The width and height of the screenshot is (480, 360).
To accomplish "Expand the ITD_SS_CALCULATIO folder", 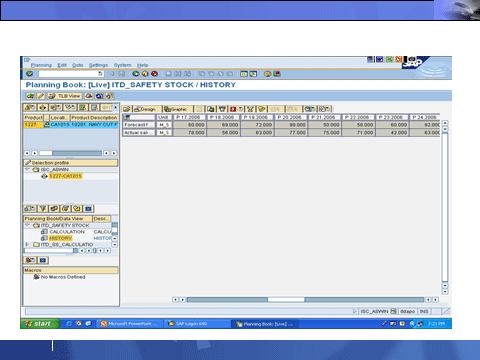I will coord(27,244).
